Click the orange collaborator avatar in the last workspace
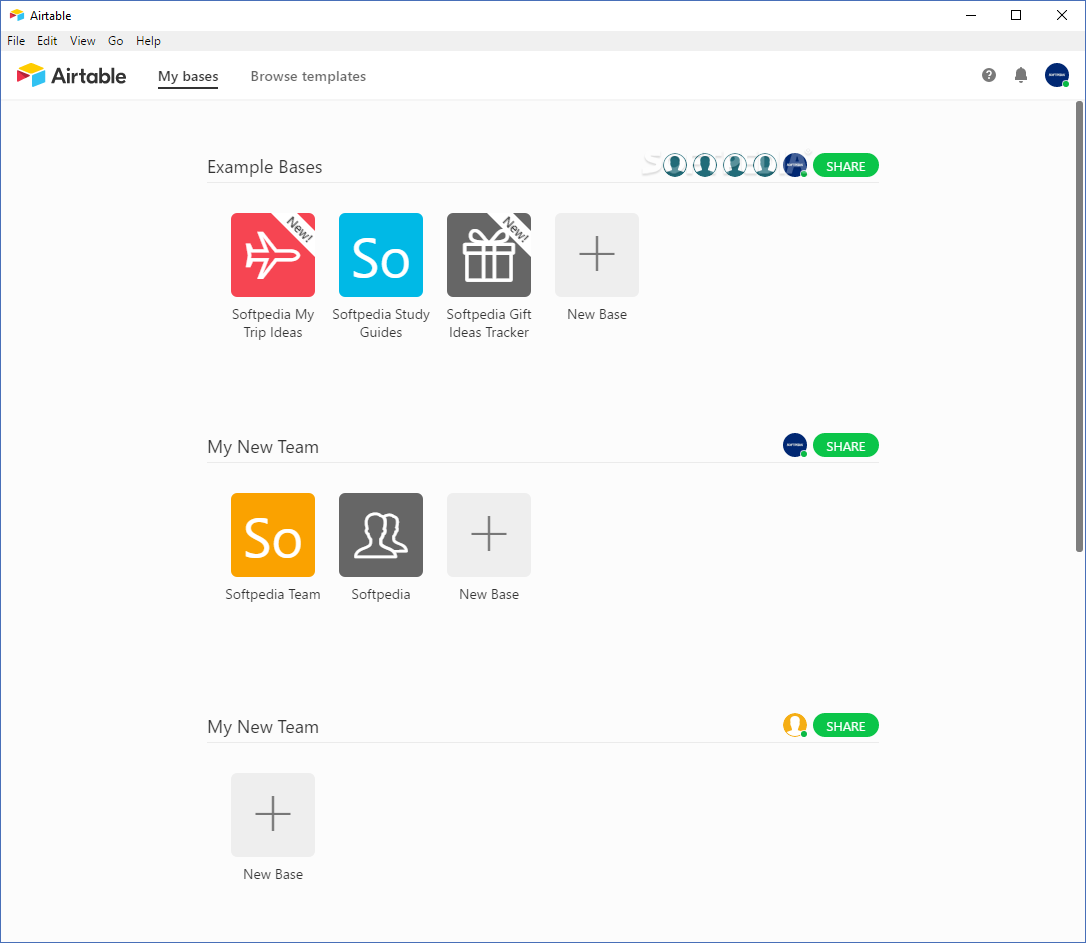The width and height of the screenshot is (1086, 943). [x=795, y=725]
